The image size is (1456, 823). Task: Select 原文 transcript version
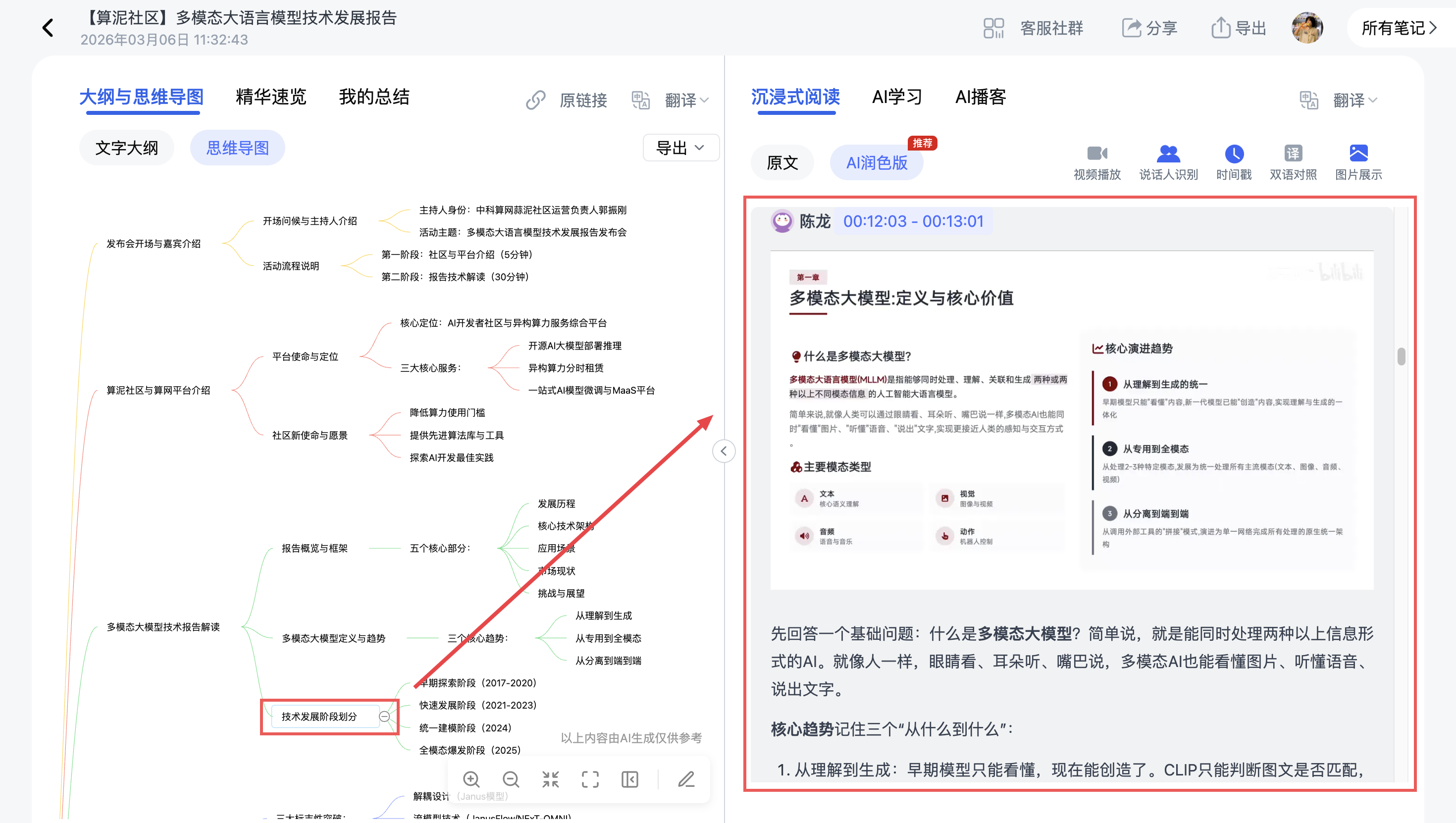point(782,163)
